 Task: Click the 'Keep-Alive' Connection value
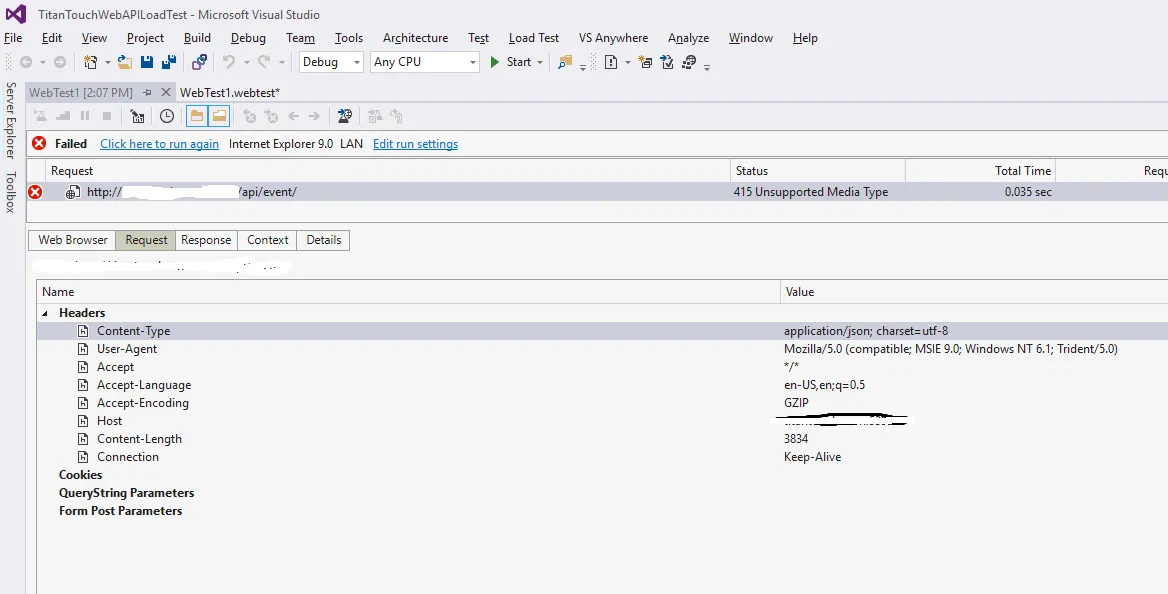812,457
